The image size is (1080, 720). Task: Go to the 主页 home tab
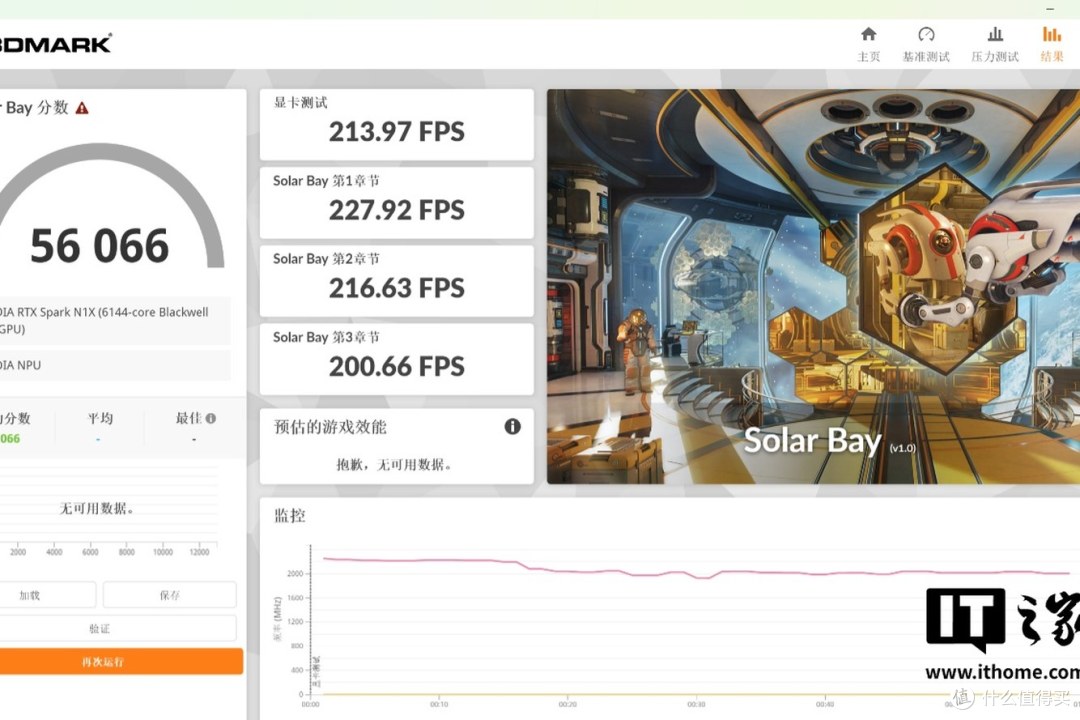click(x=869, y=44)
